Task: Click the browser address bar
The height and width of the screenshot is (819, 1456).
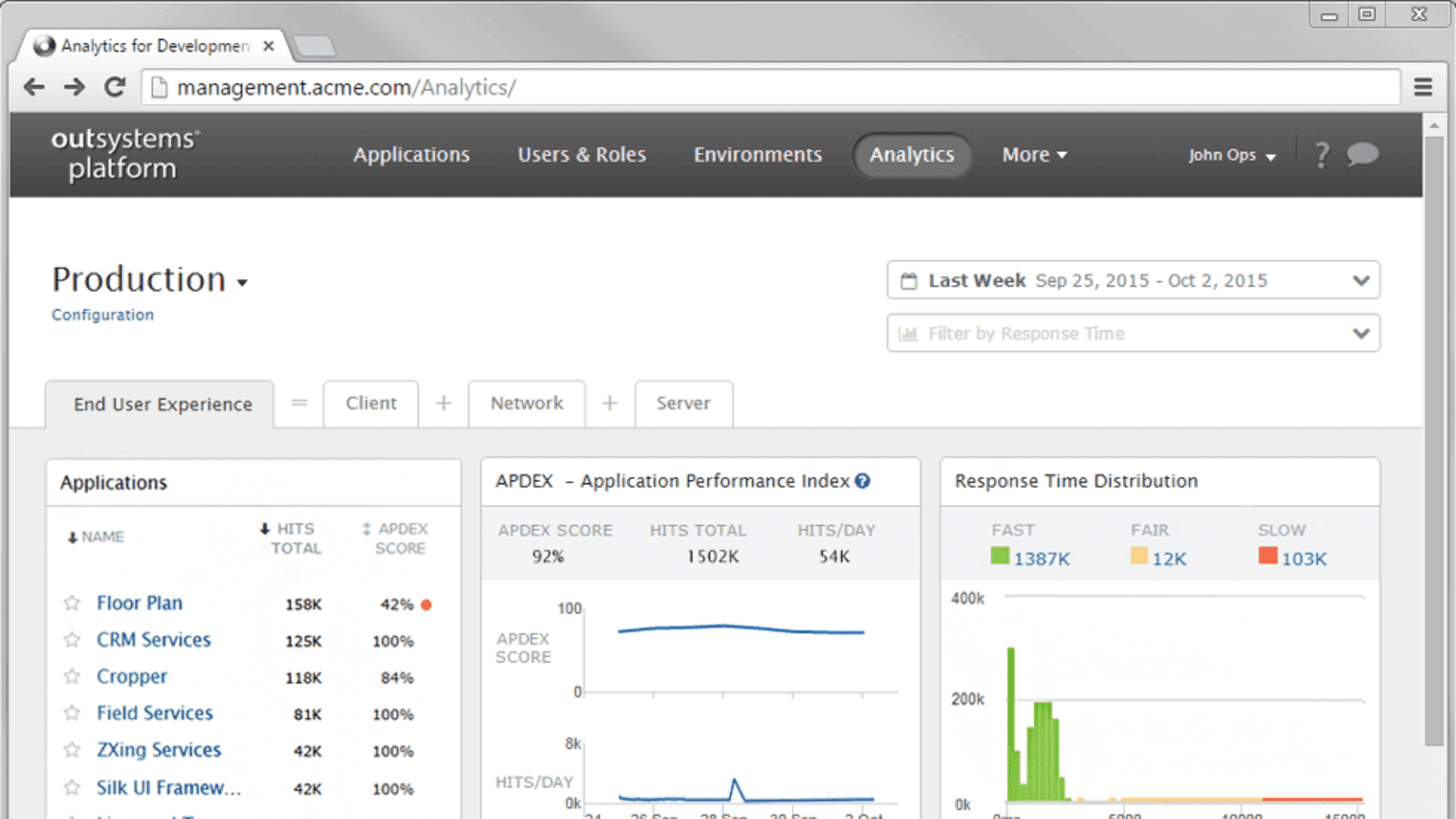Action: point(772,87)
